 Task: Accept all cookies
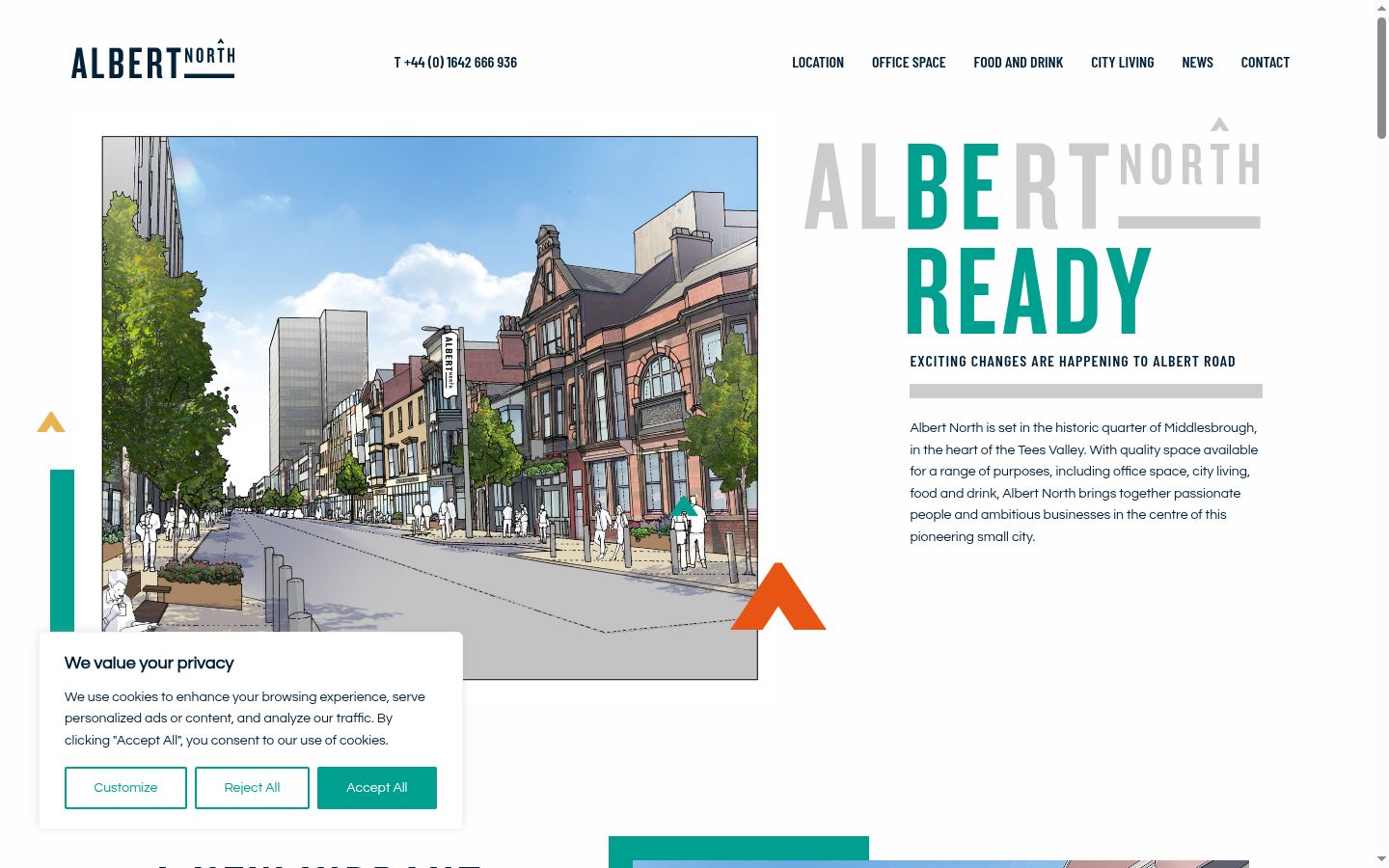pyautogui.click(x=377, y=788)
